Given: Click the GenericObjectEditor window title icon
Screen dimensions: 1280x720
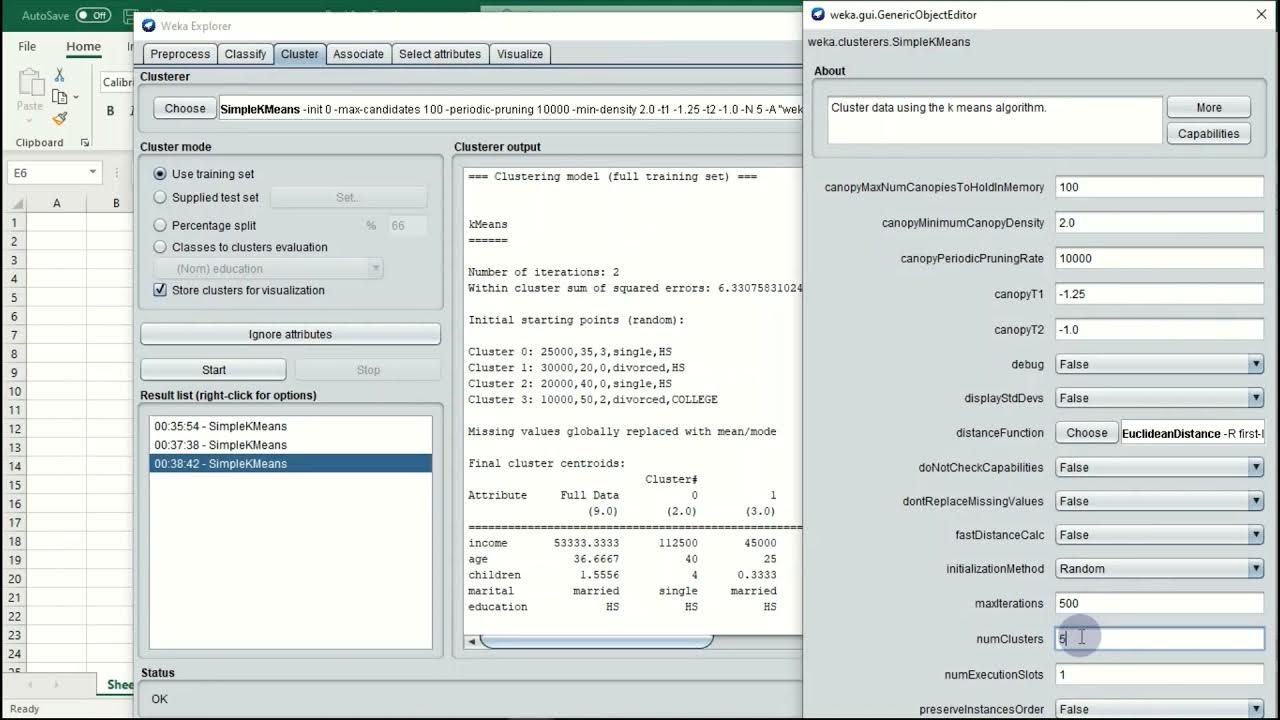Looking at the screenshot, I should (818, 14).
